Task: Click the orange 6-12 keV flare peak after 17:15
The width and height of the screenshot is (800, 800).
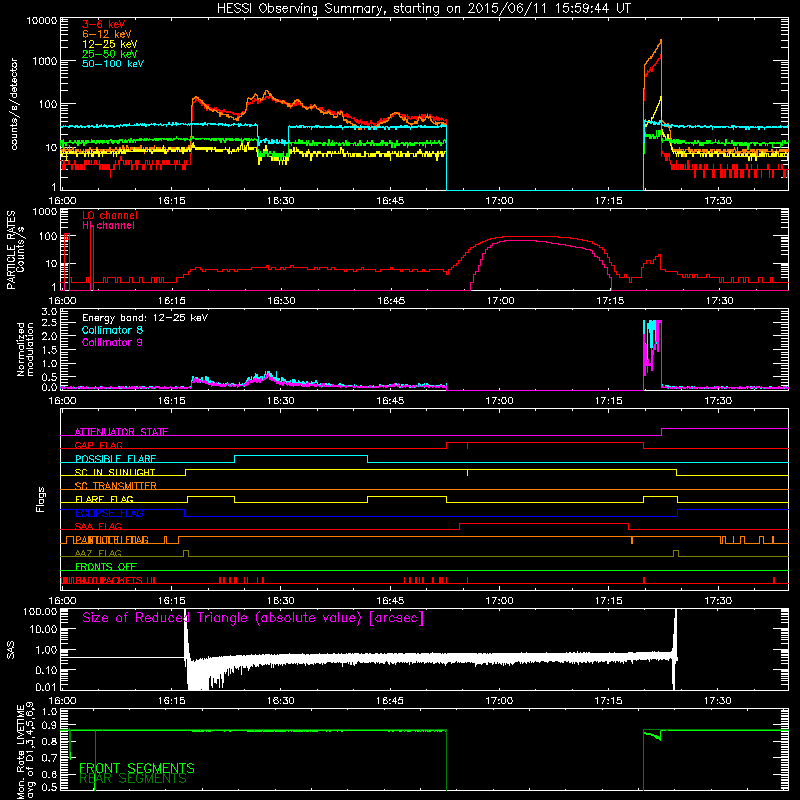Action: 661,41
